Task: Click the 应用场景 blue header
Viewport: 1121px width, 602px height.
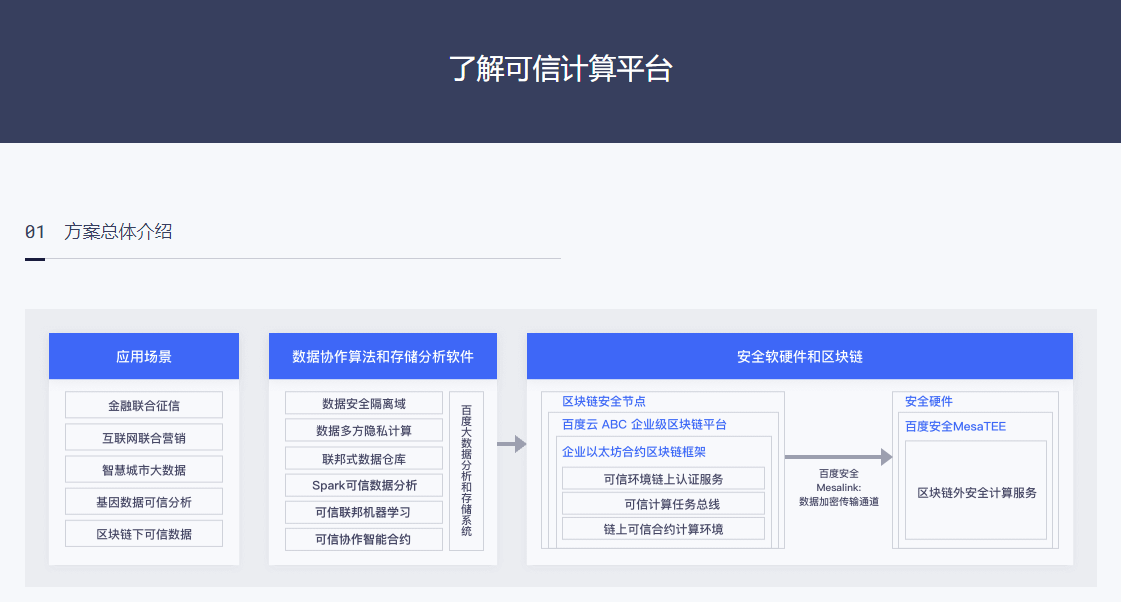Action: point(144,356)
